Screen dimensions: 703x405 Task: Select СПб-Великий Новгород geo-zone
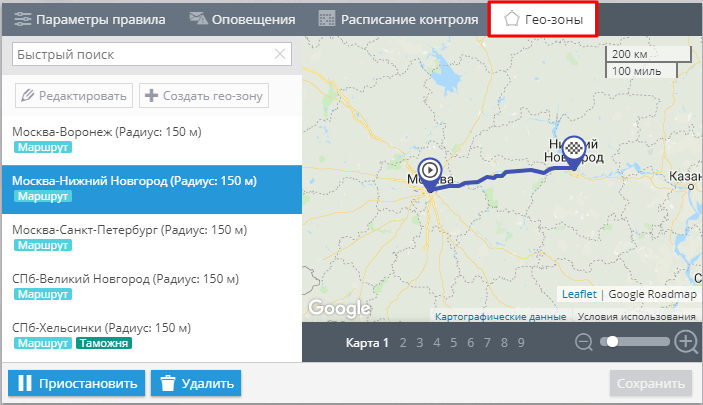[152, 287]
